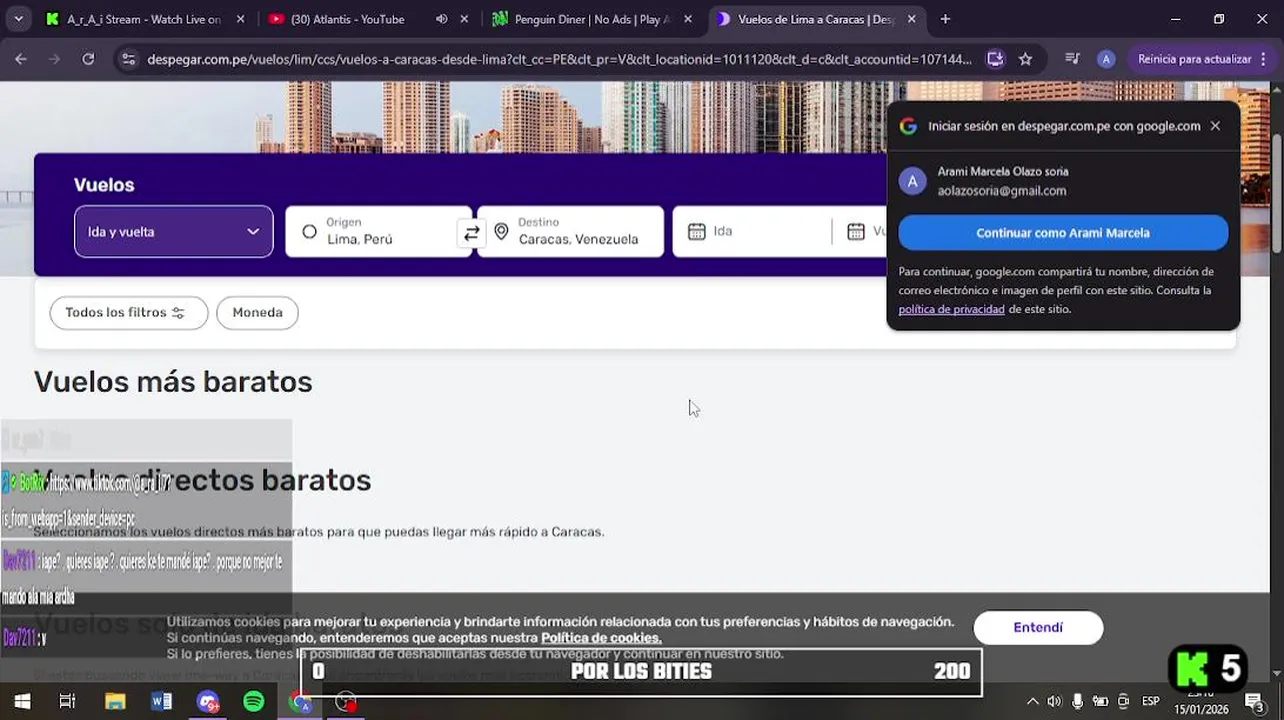
Task: Close the A_r_A_i Stream Kick tab
Action: point(240,19)
